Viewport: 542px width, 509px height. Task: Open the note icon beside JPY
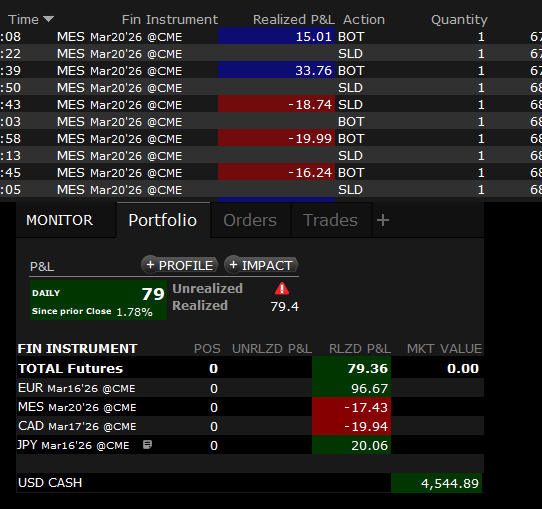(148, 444)
